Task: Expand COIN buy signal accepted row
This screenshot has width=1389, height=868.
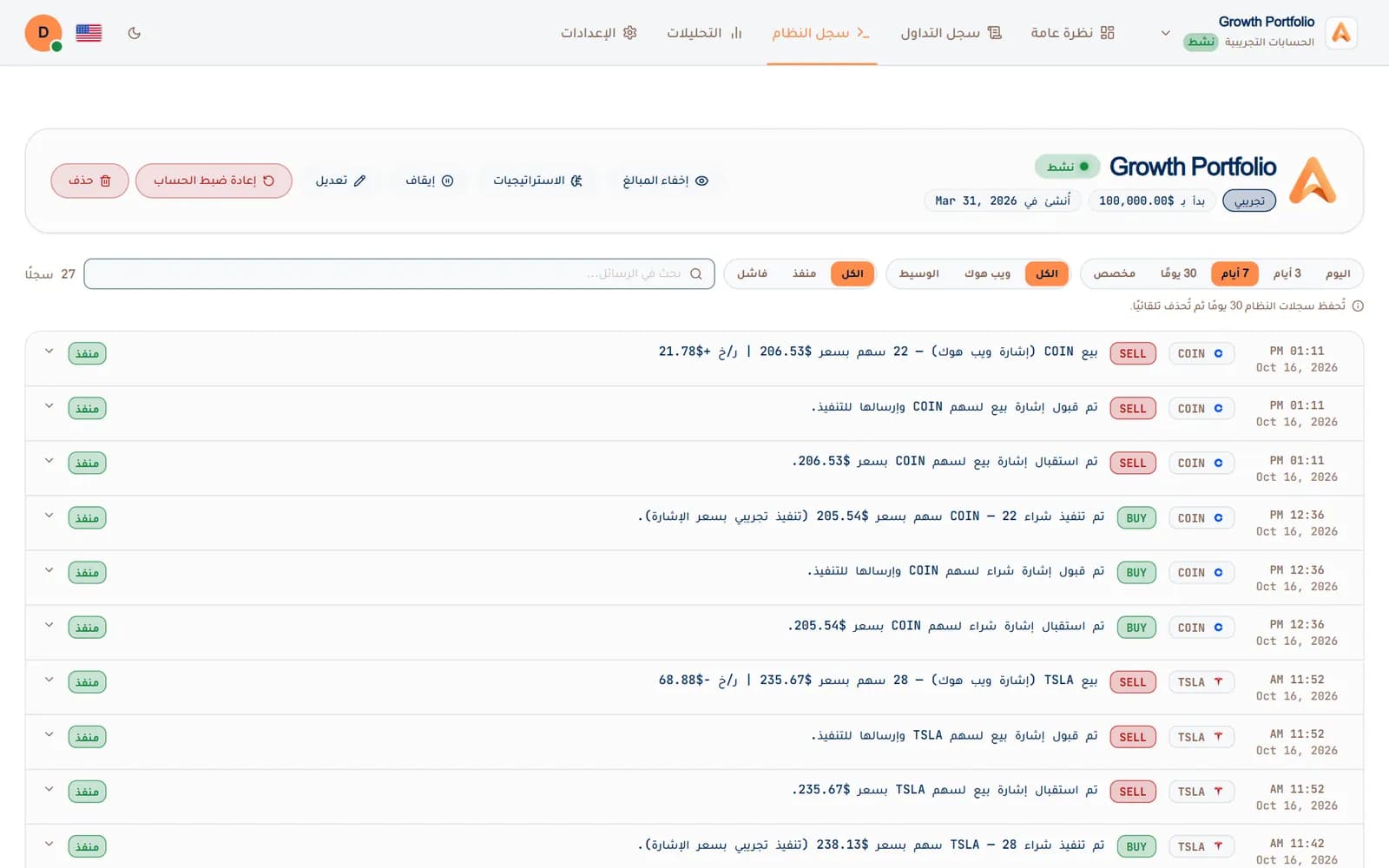Action: coord(49,570)
